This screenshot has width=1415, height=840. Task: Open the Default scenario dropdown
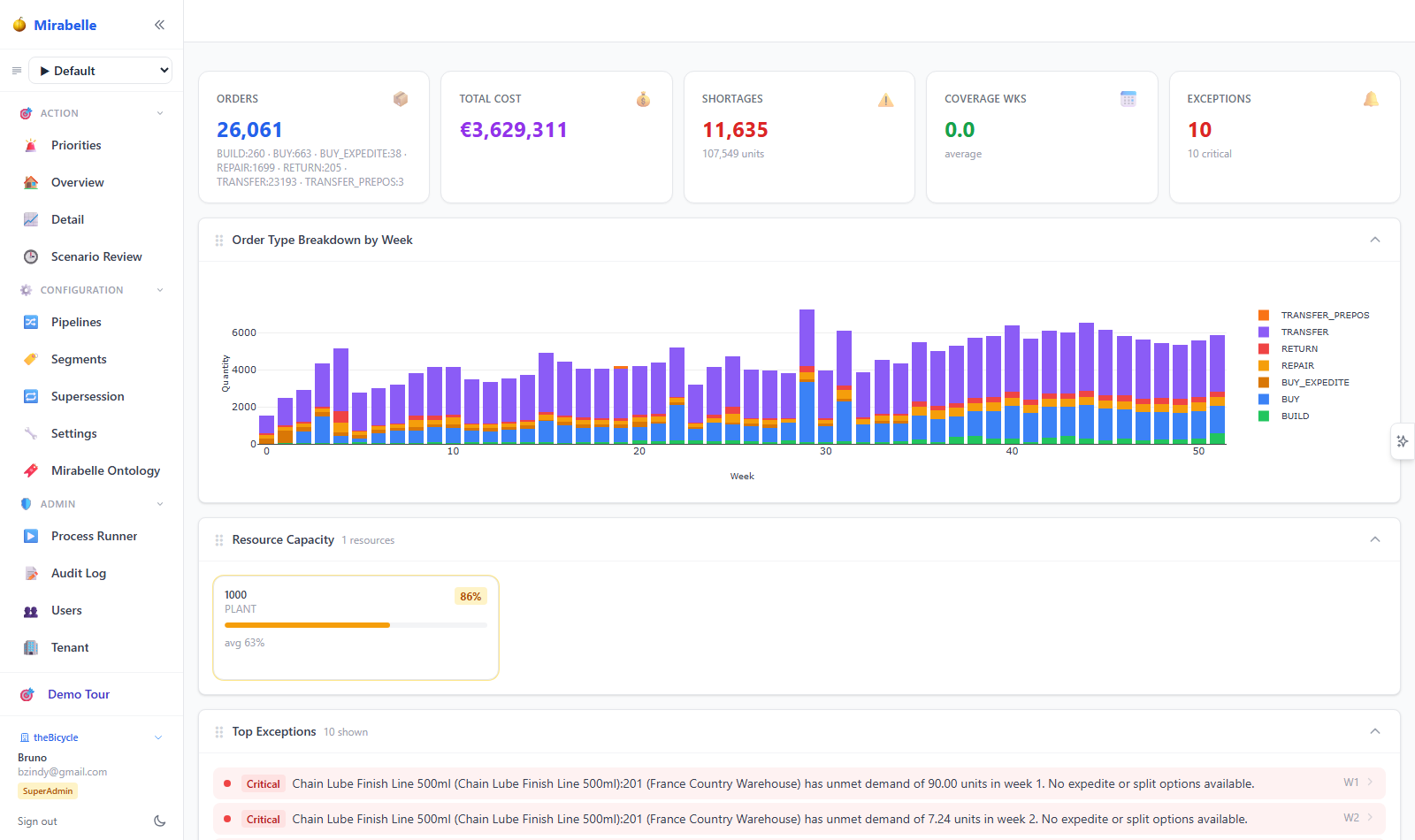click(101, 71)
